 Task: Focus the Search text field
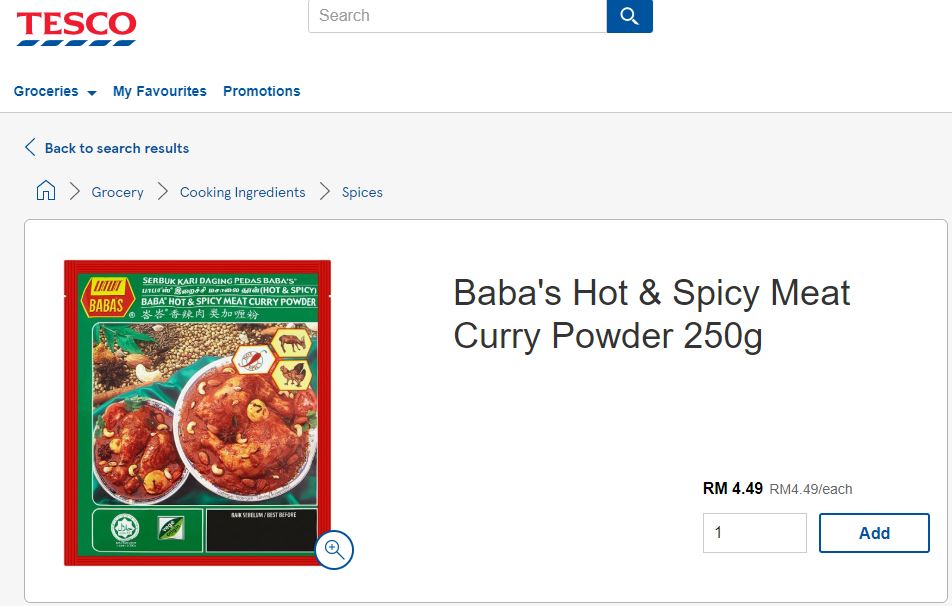click(457, 16)
